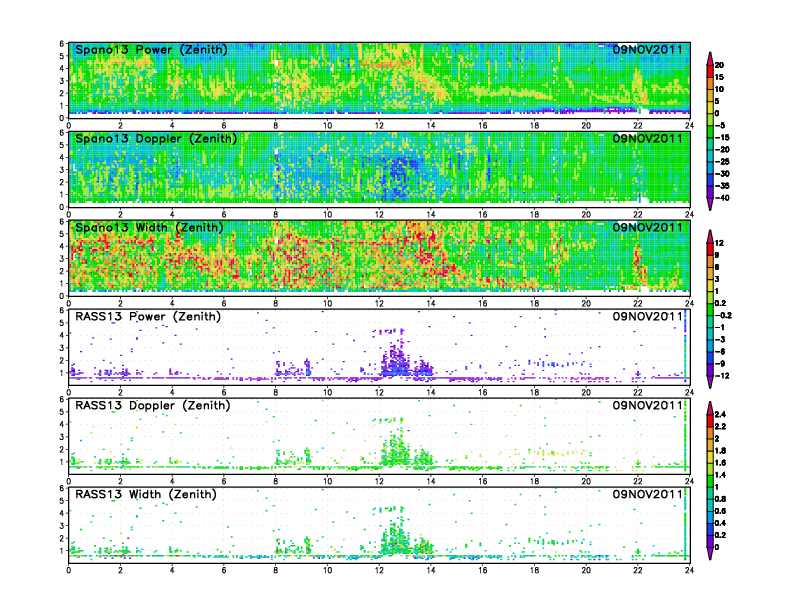Image resolution: width=792 pixels, height=612 pixels.
Task: Click 09NOV2011 date in RASS13 Doppler panel
Action: [x=648, y=405]
